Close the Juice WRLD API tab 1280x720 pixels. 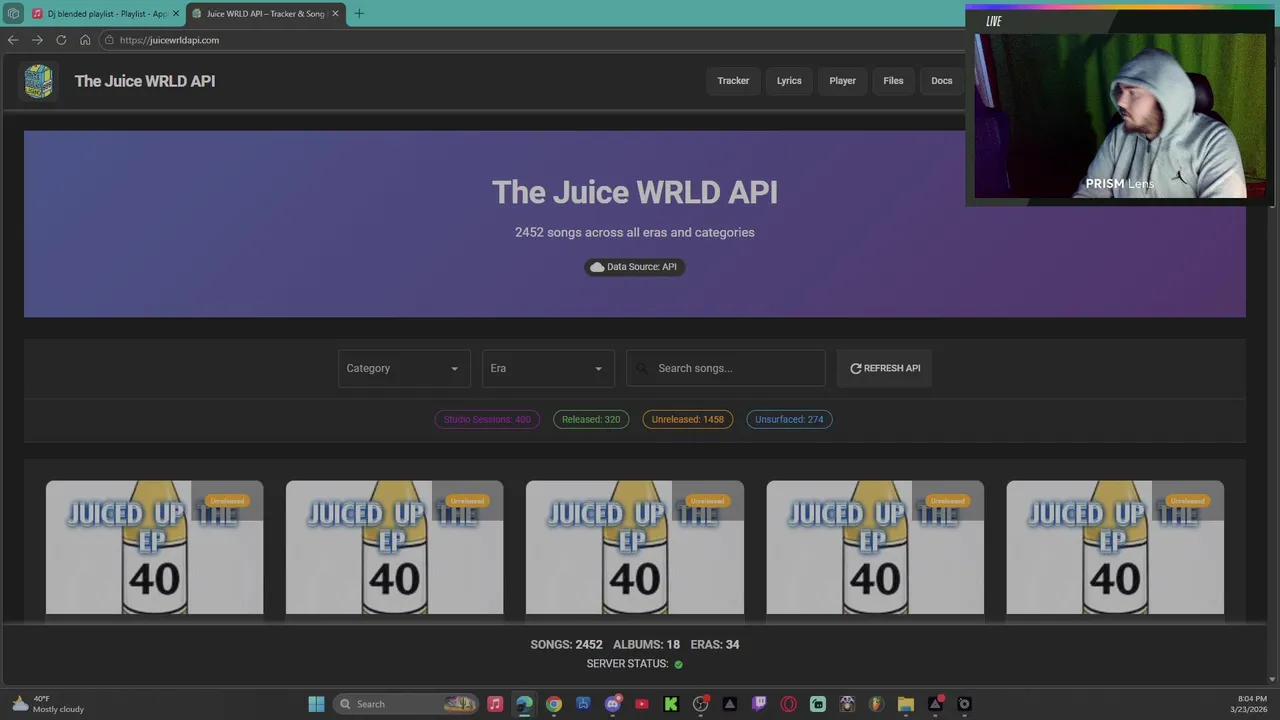[x=335, y=14]
